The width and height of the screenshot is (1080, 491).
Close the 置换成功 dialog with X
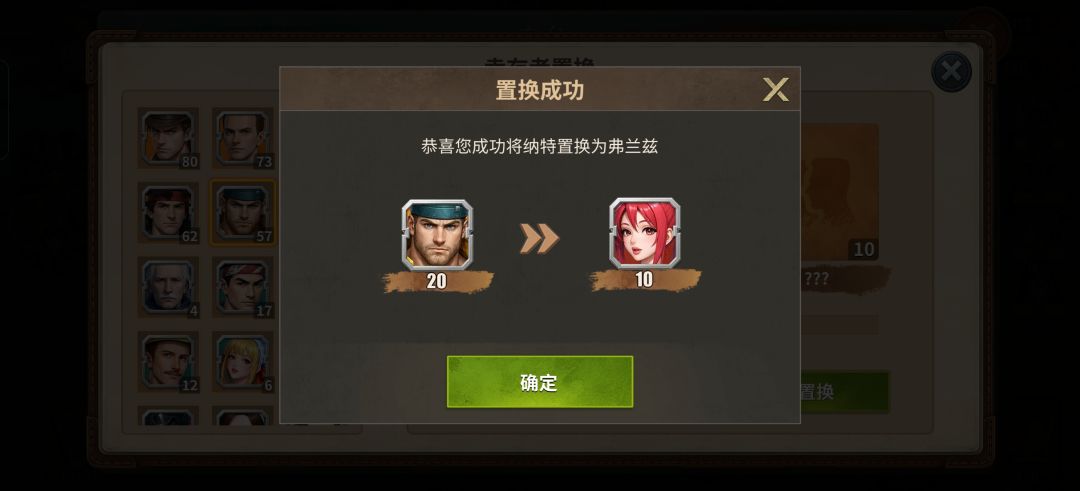click(775, 90)
